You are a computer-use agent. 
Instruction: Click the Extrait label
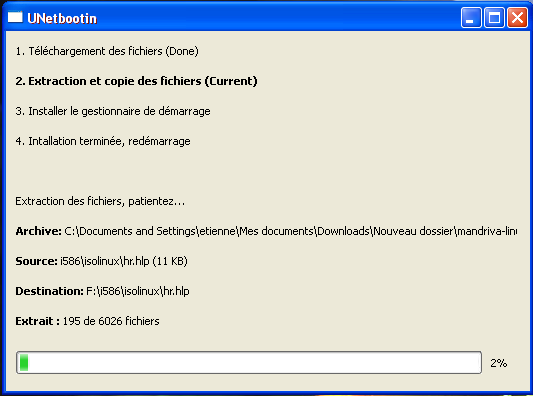[37, 321]
